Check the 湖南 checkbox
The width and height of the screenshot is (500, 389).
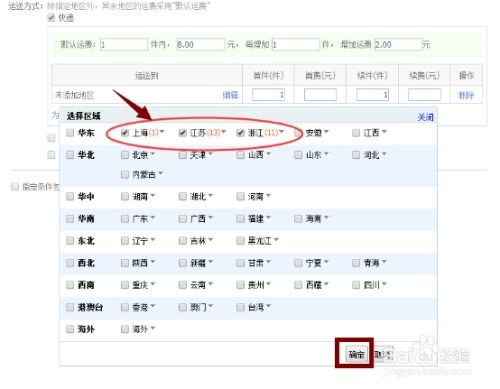click(125, 197)
